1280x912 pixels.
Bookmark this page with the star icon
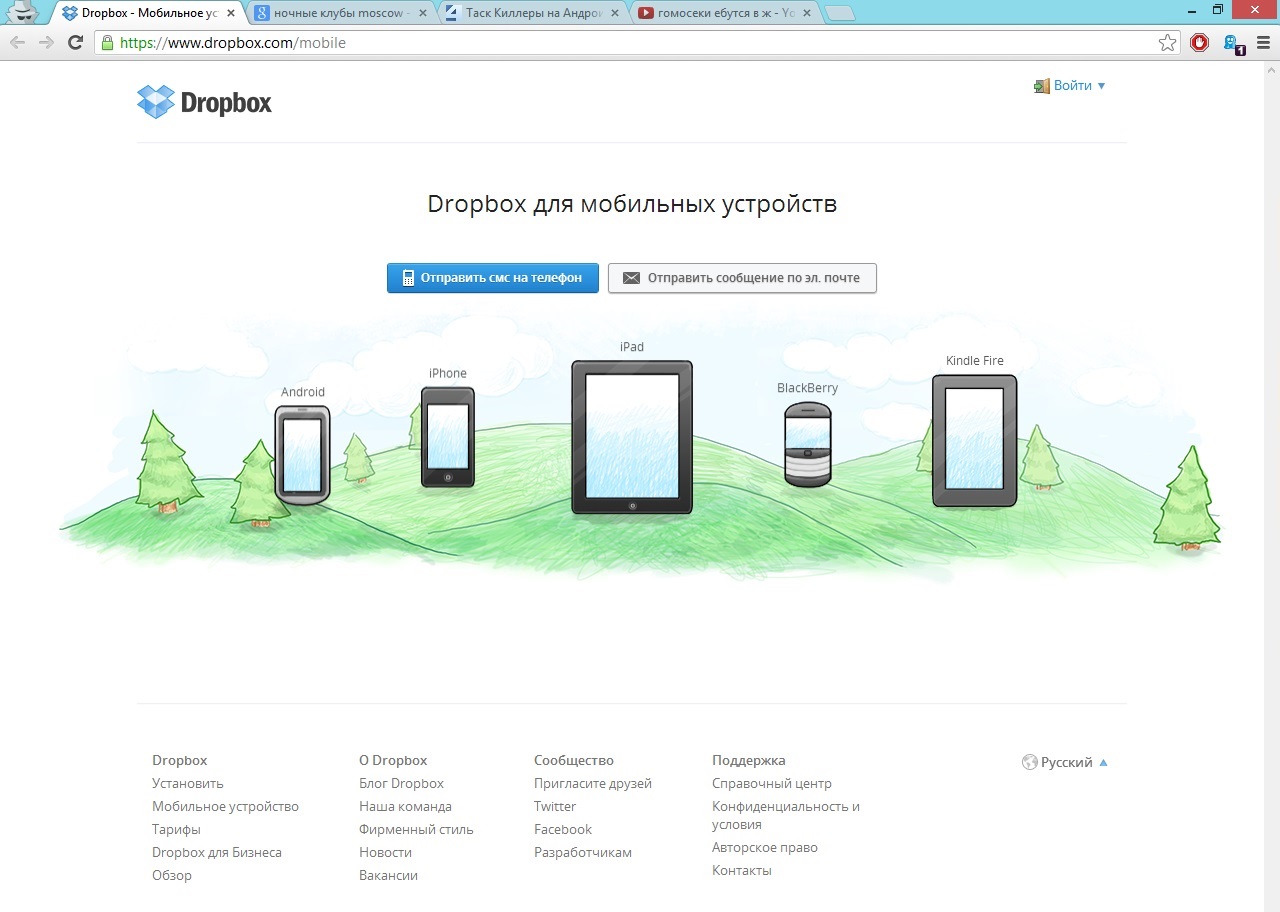coord(1167,43)
